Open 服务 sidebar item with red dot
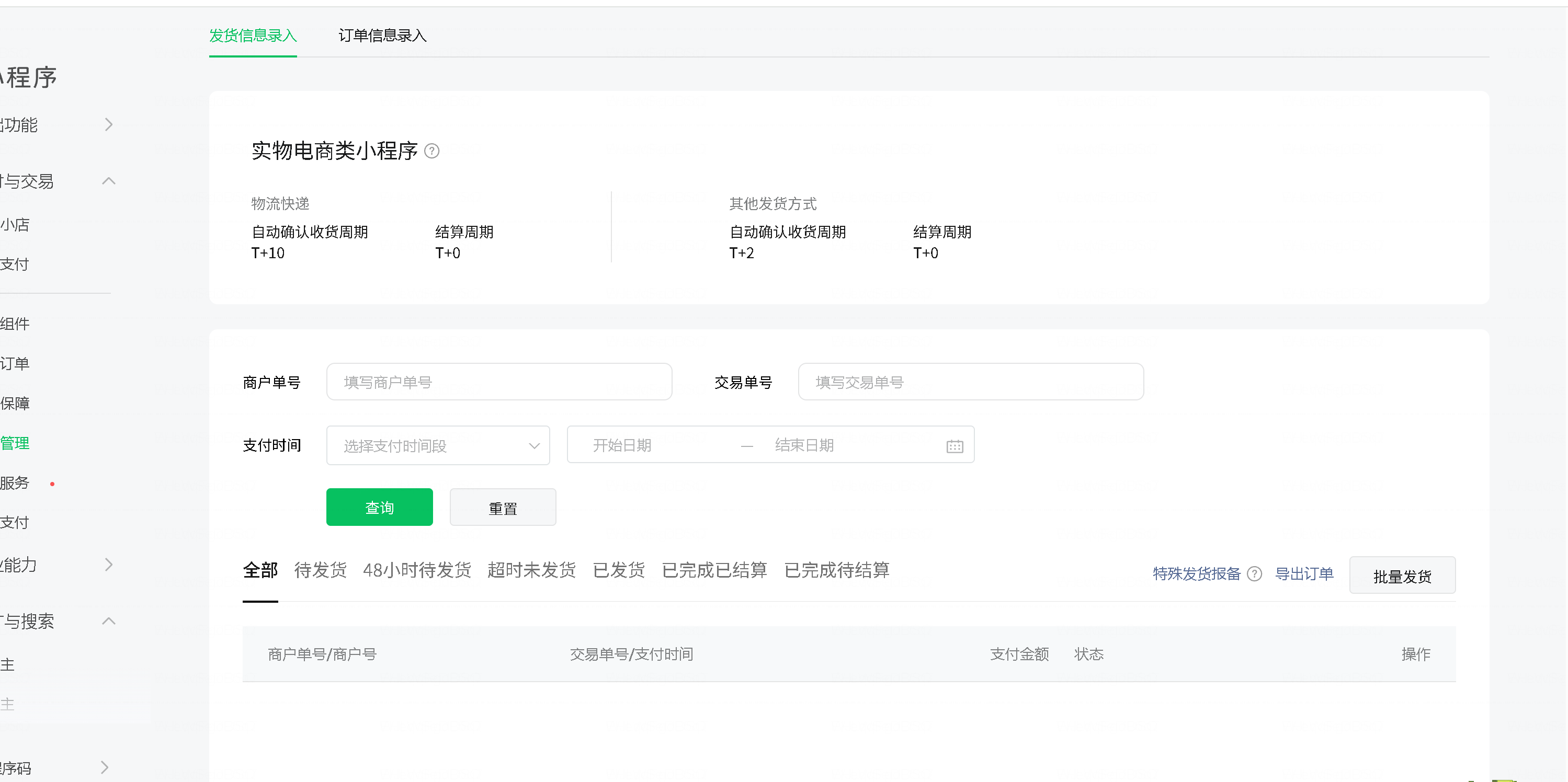 coord(15,482)
